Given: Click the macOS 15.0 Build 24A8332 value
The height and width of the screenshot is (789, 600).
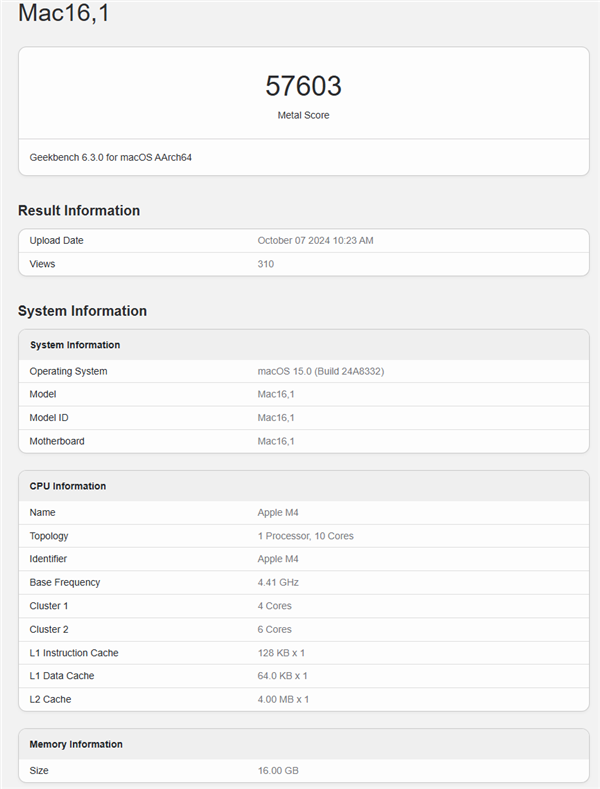Looking at the screenshot, I should pos(320,371).
